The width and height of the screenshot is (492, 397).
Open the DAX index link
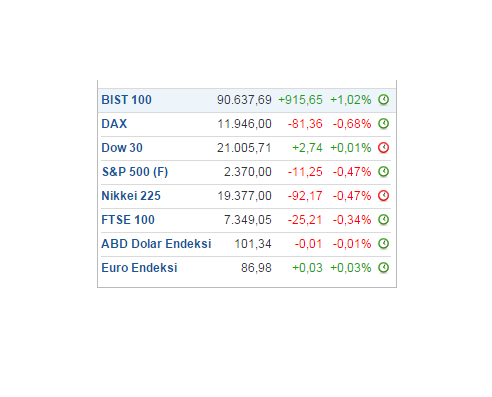pyautogui.click(x=114, y=124)
